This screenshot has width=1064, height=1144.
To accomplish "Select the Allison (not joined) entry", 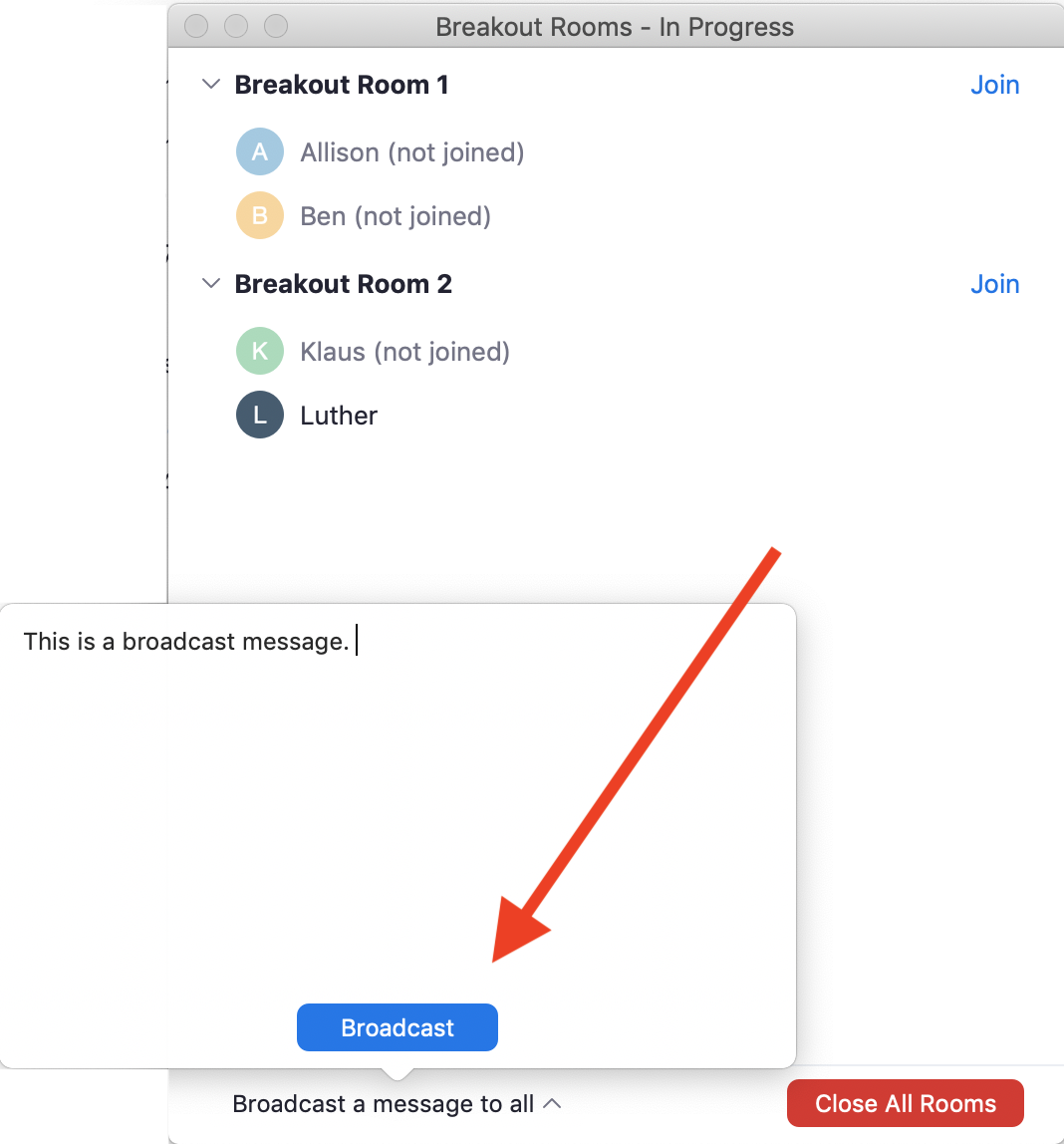I will pyautogui.click(x=412, y=151).
